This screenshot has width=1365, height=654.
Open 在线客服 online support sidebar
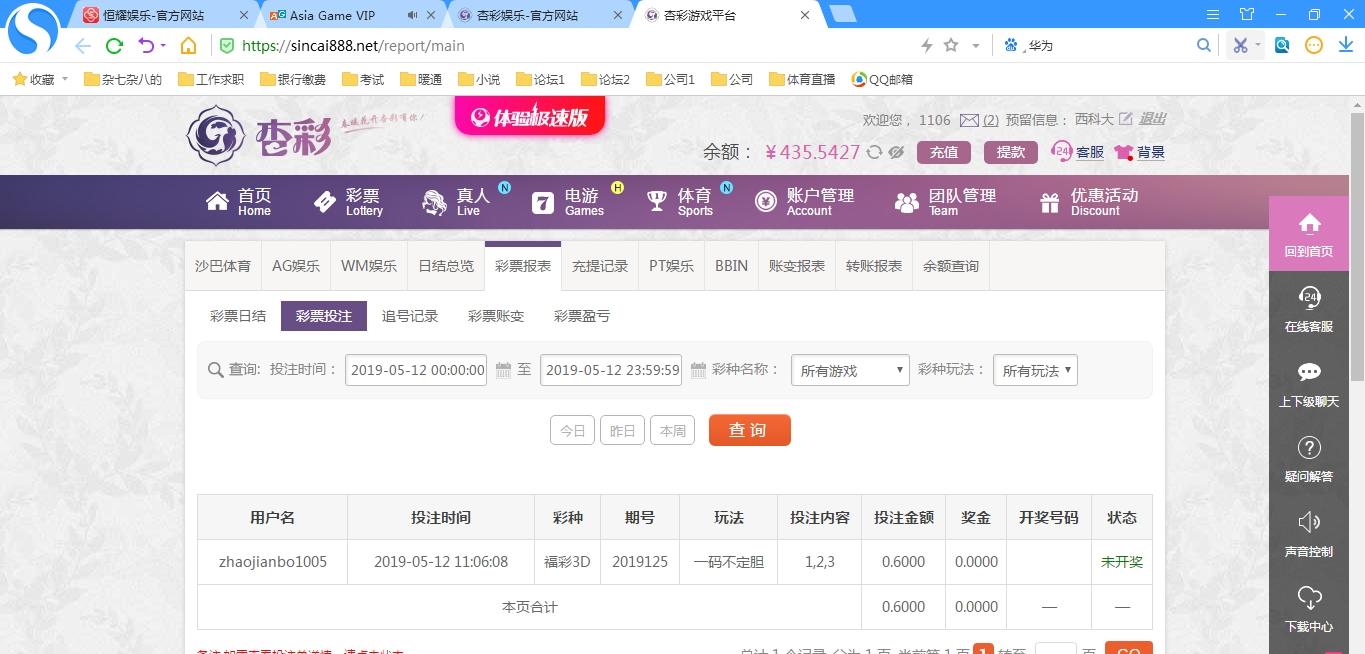(1309, 309)
